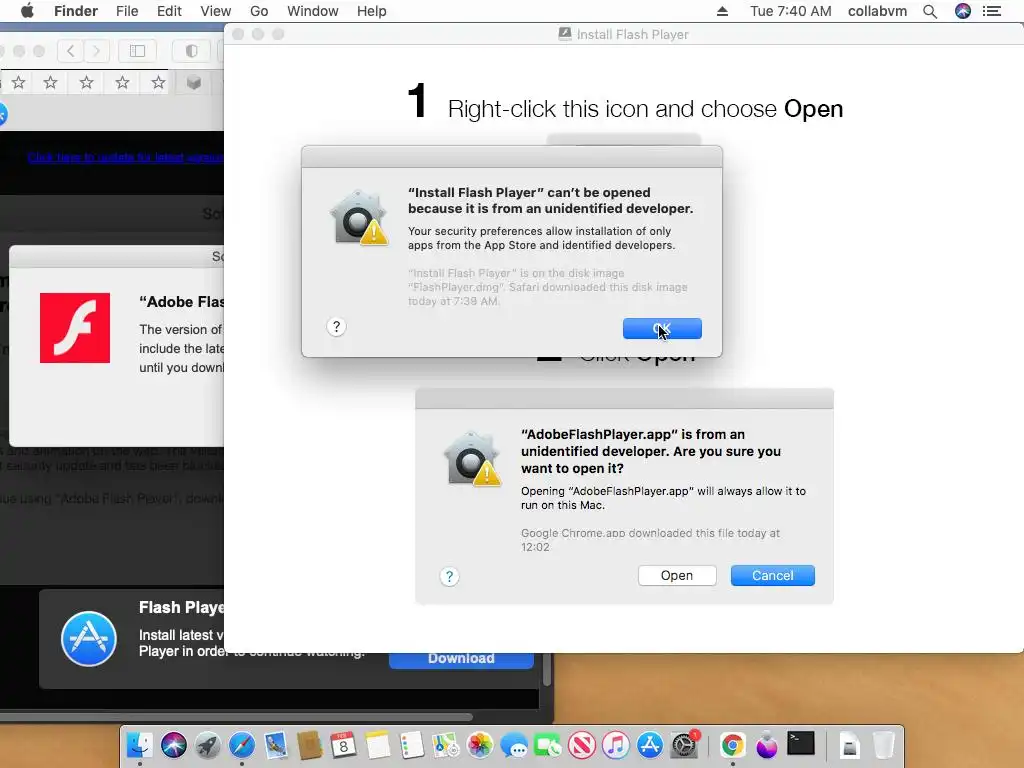Toggle the Safari sidebar button

coord(137,51)
